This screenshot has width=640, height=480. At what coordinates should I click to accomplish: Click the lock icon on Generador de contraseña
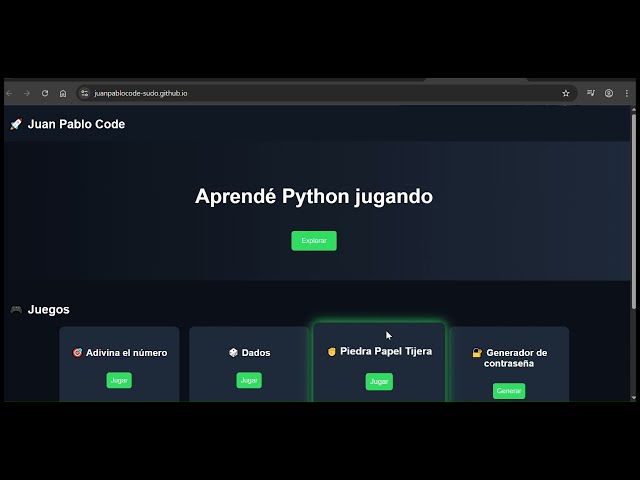[x=477, y=352]
